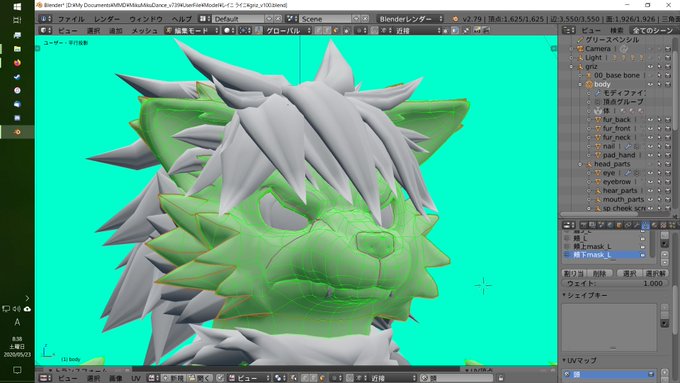Open the ヘルプ menu
Viewport: 680px width, 383px height.
[x=181, y=19]
